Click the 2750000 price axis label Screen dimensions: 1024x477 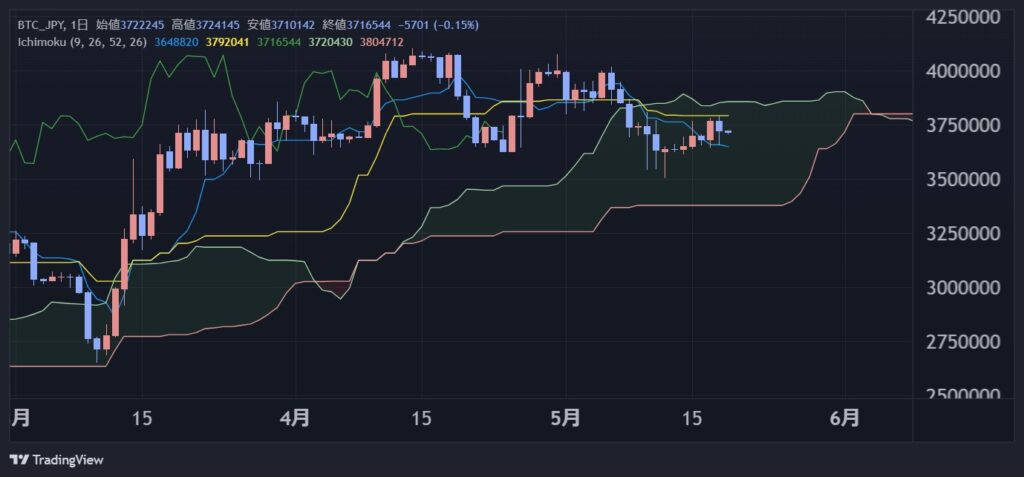[963, 342]
